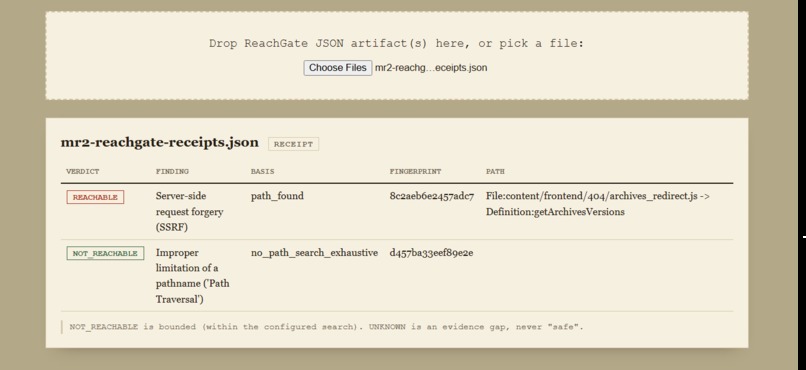Click the red REACHABLE verdict badge

[95, 197]
